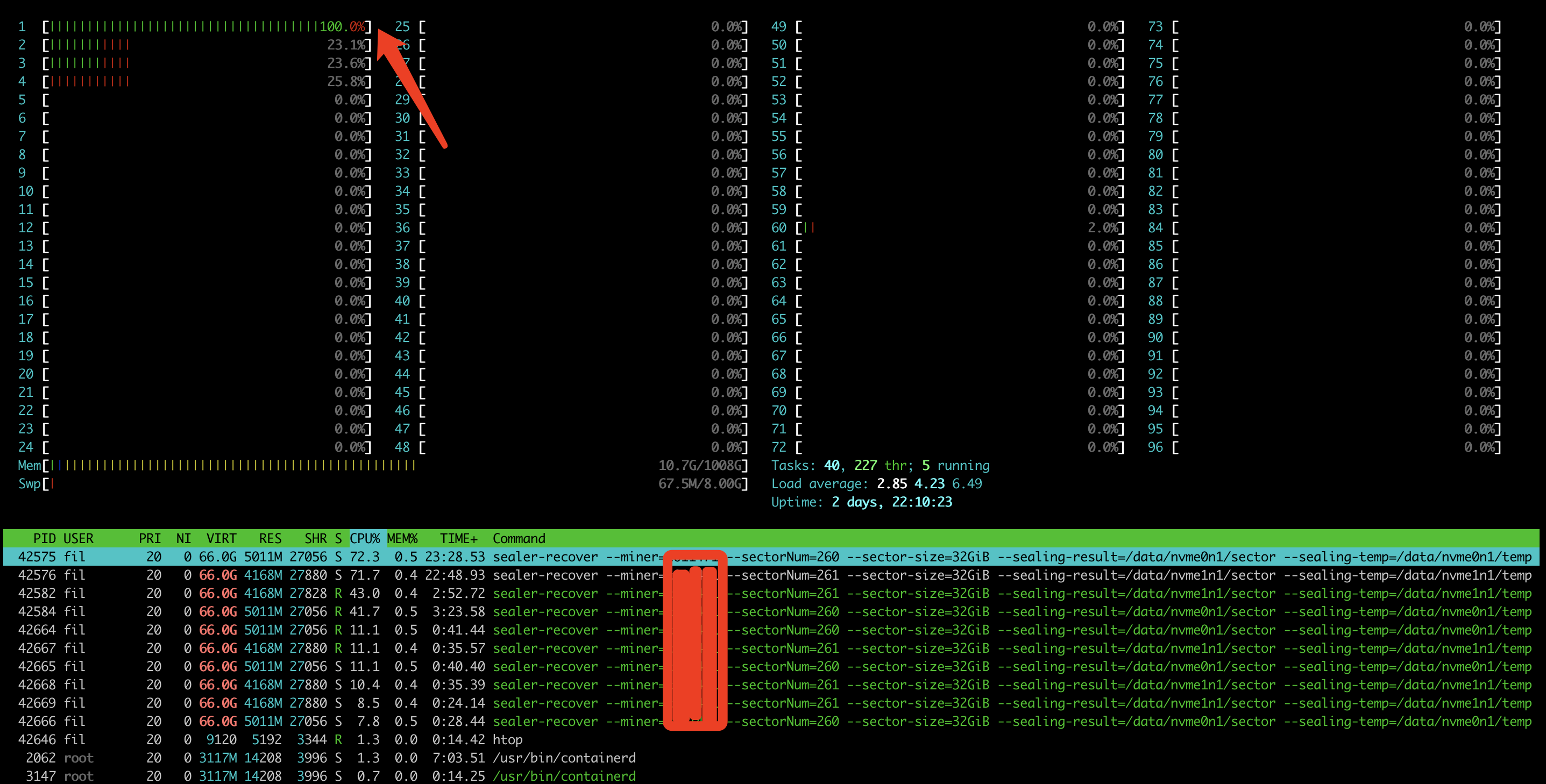Select process row PID 42668
The height and width of the screenshot is (784, 1546).
pyautogui.click(x=771, y=685)
